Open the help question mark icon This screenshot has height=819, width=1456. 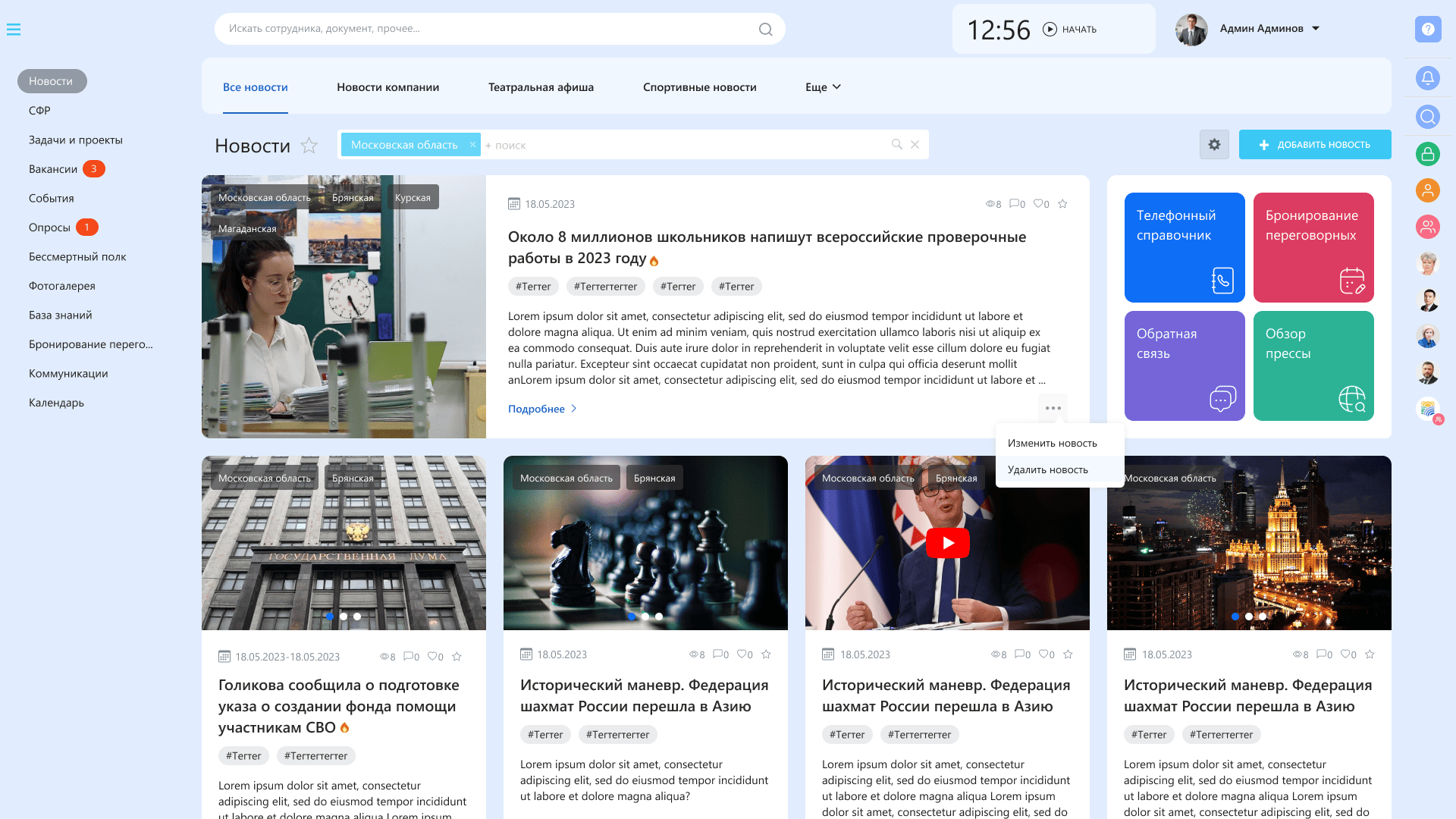1428,30
